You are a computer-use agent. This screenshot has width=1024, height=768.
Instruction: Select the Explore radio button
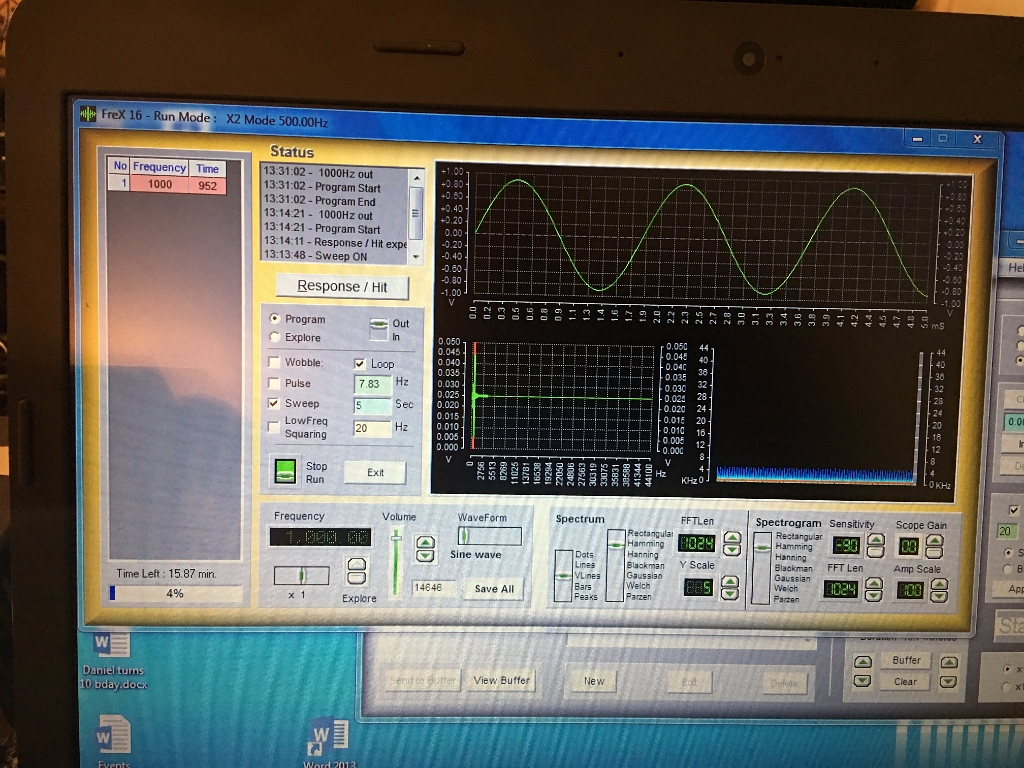[x=275, y=337]
